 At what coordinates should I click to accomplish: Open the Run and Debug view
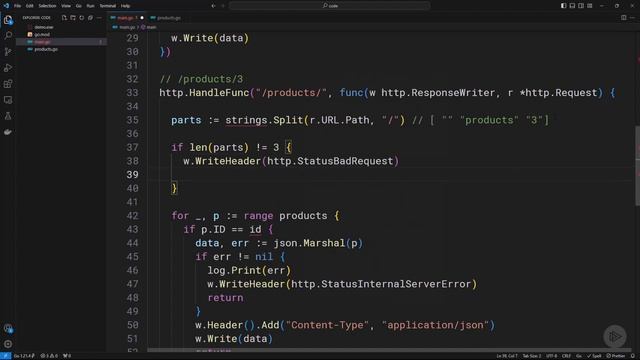[x=8, y=68]
